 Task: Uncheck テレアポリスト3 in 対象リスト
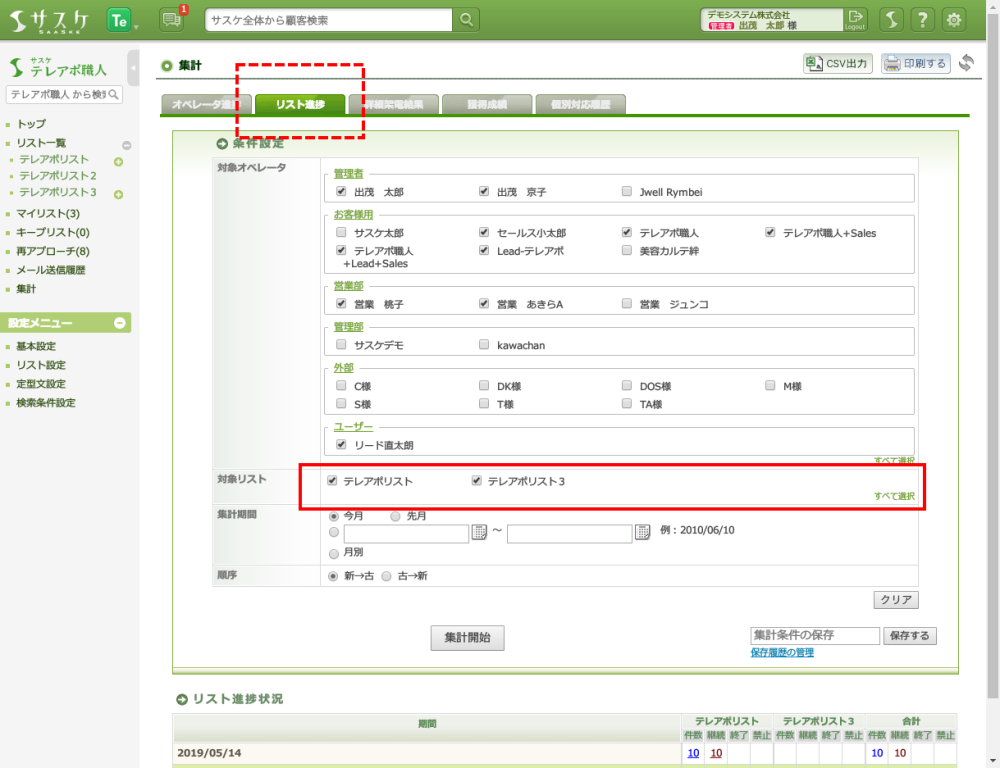477,481
